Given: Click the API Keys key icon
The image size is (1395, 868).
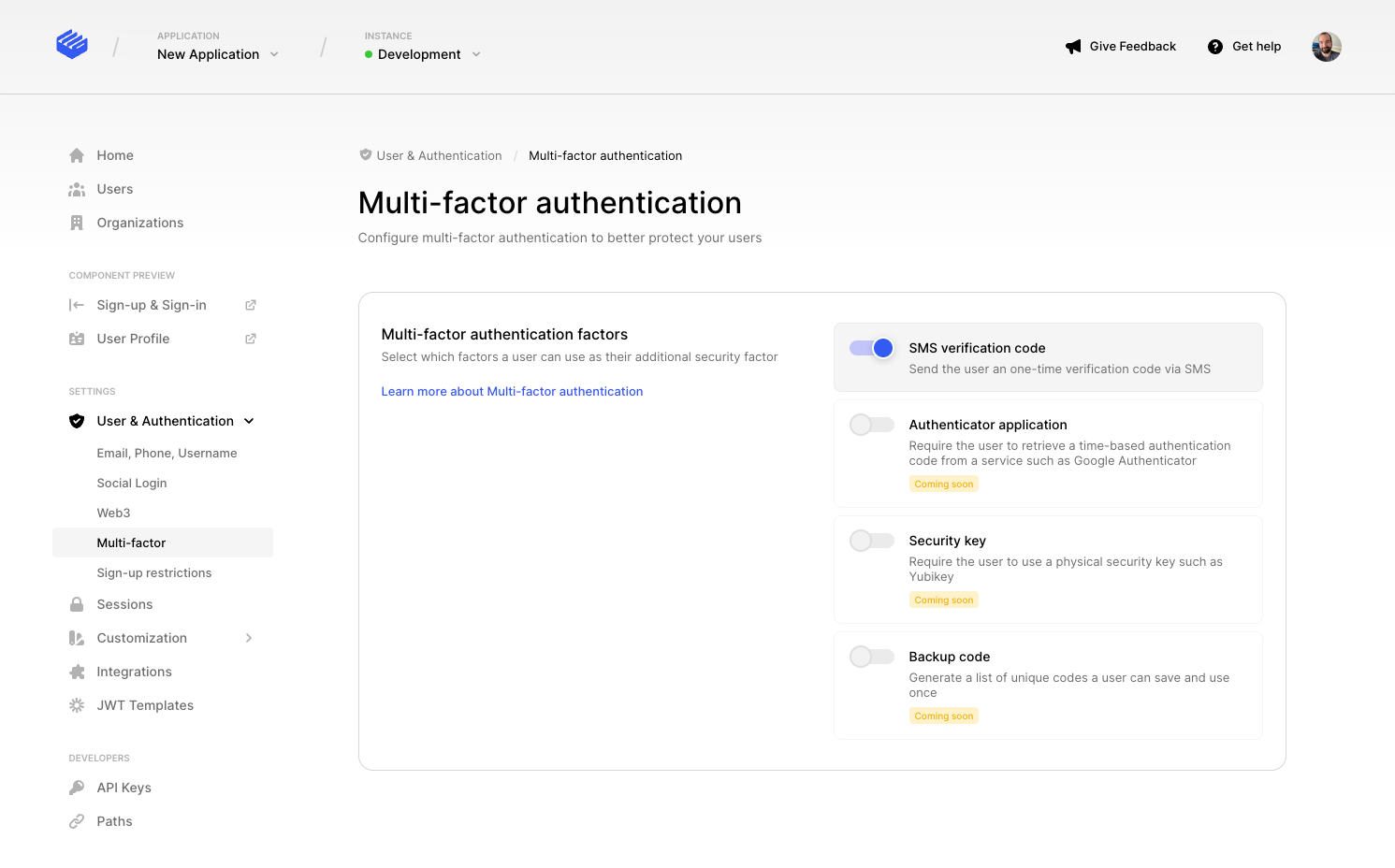Looking at the screenshot, I should 78,787.
